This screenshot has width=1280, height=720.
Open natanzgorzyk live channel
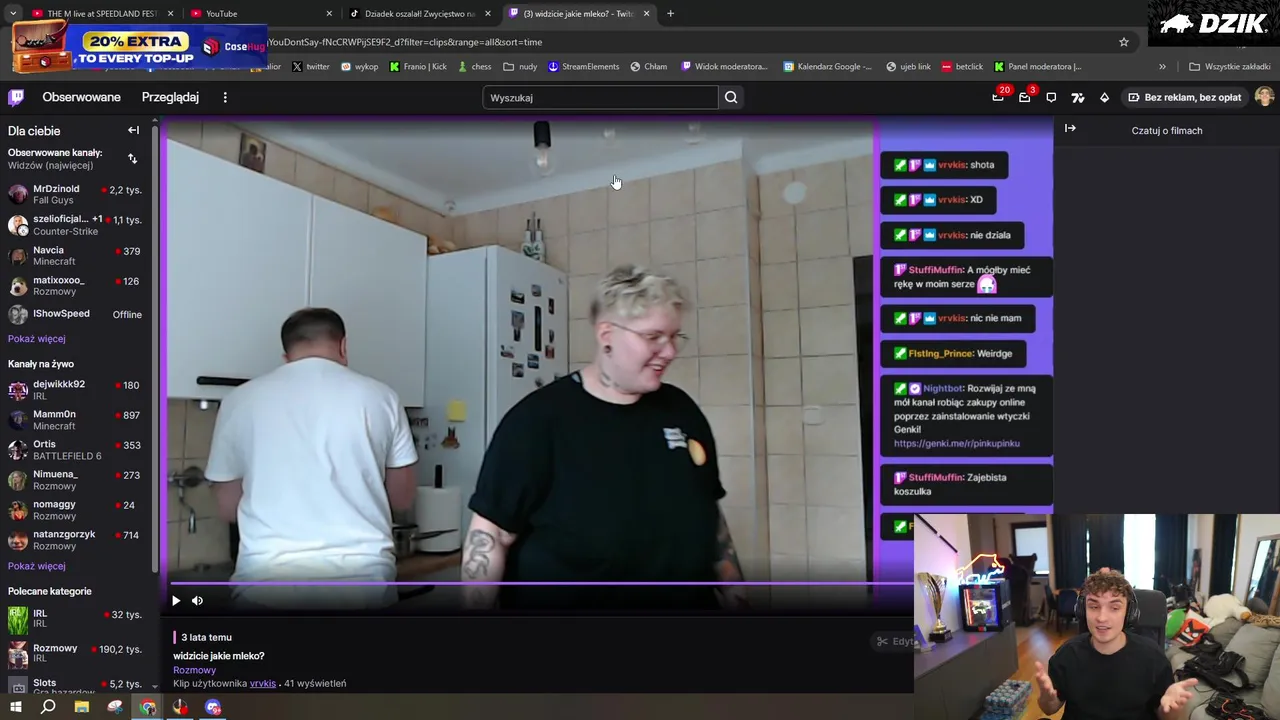point(76,540)
